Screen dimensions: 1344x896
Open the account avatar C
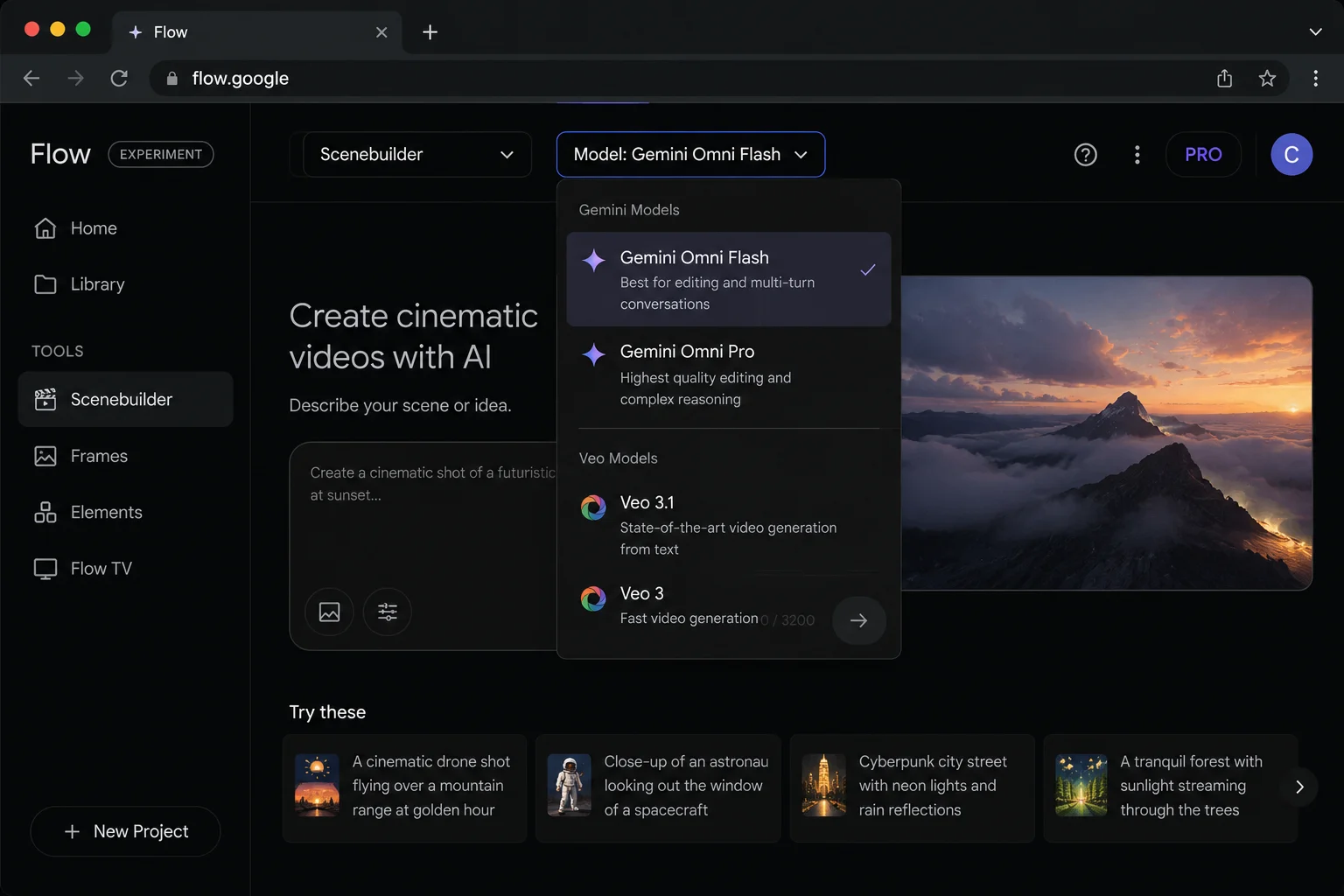click(1291, 155)
